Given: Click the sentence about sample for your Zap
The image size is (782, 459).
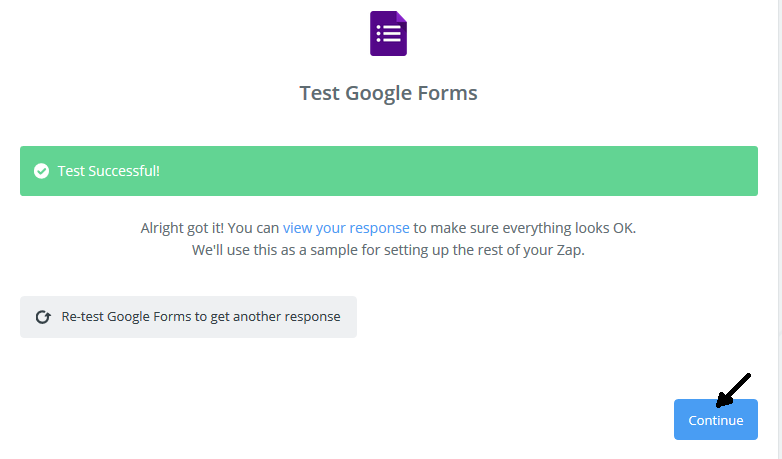Looking at the screenshot, I should point(388,250).
